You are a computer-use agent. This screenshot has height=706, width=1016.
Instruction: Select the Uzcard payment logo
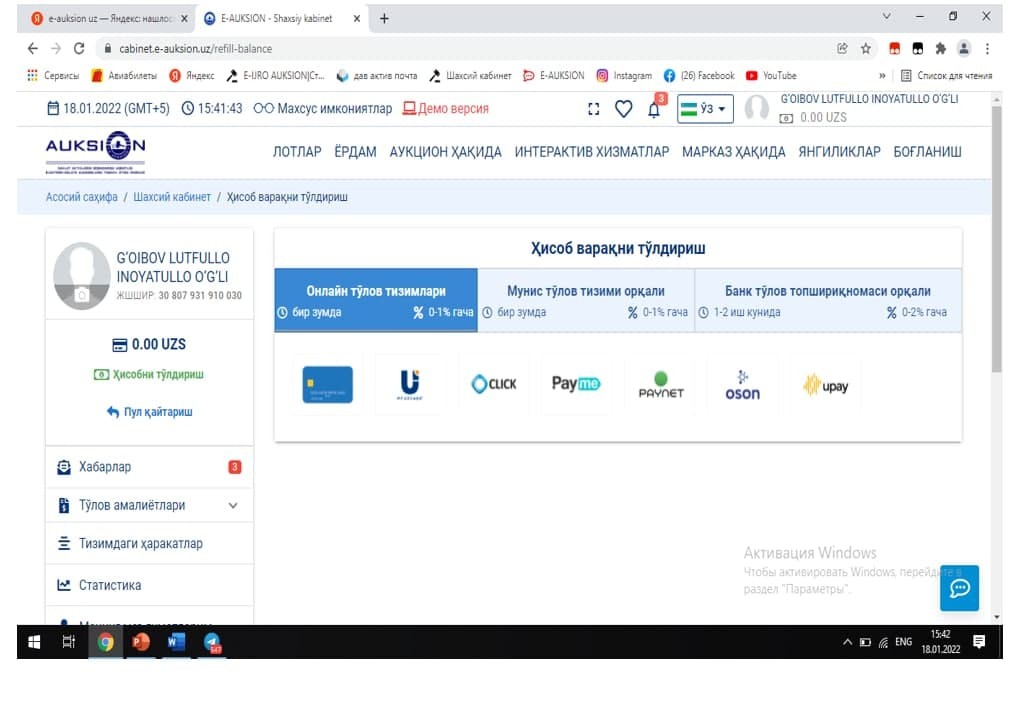(410, 385)
